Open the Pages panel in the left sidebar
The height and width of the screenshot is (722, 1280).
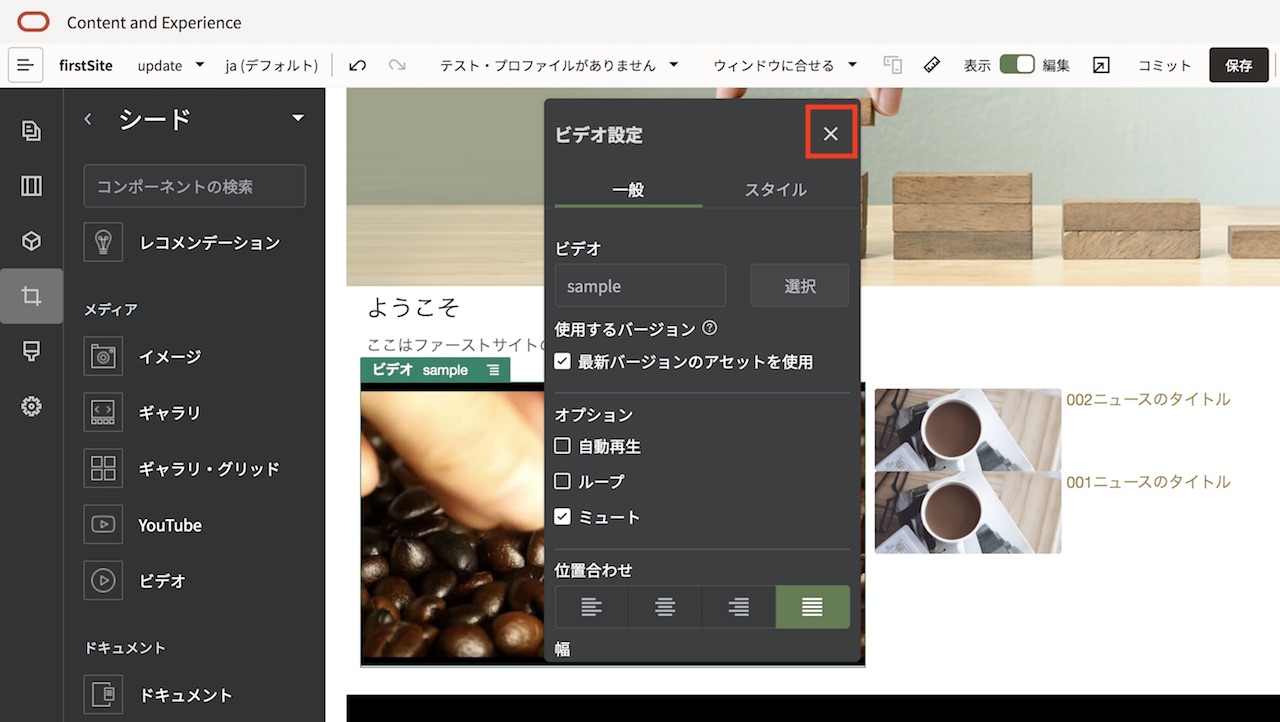click(31, 130)
